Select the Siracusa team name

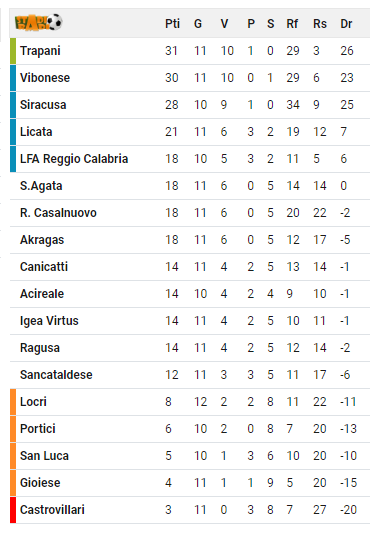pos(43,105)
